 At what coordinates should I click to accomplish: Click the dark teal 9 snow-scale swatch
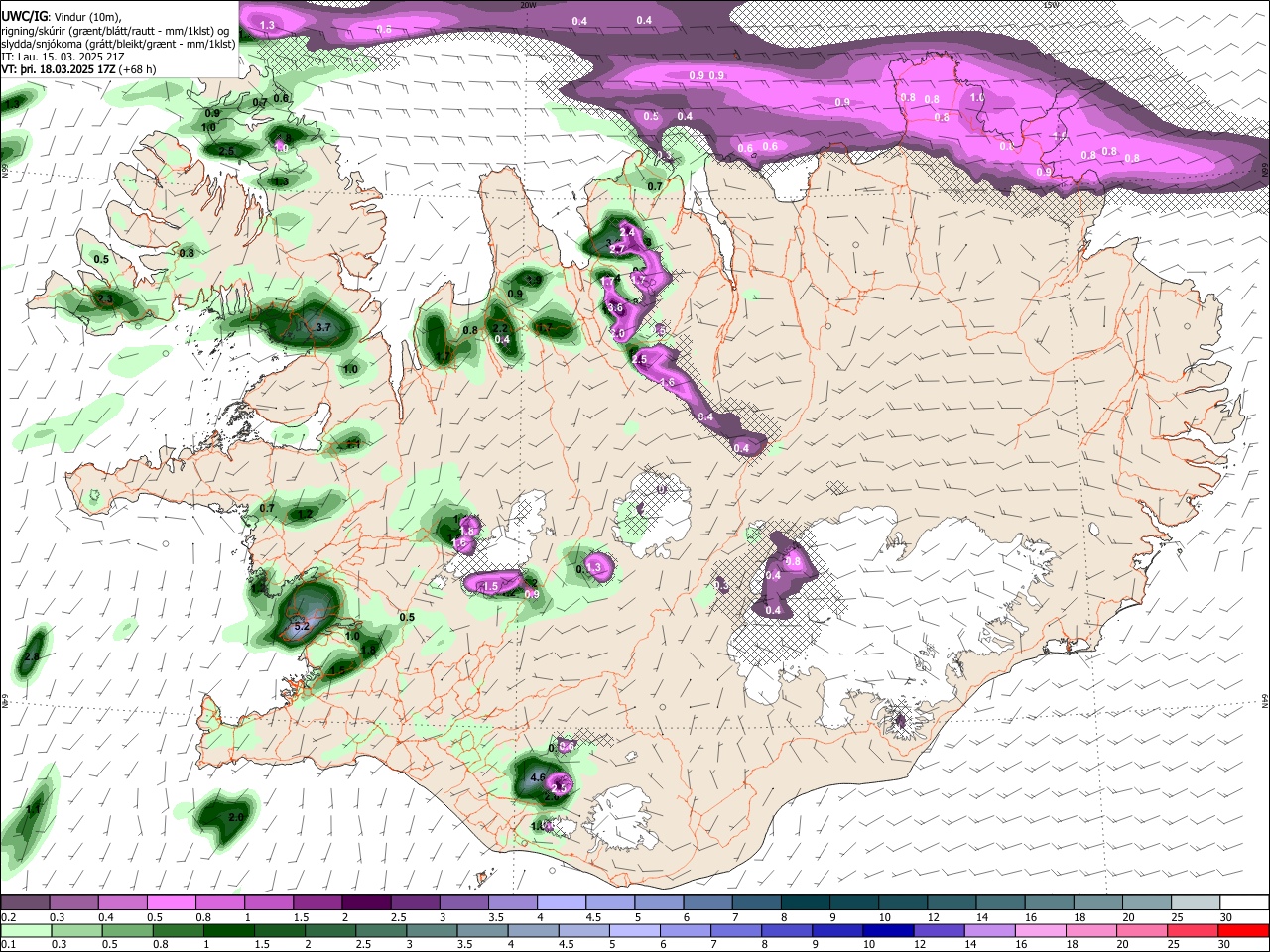click(x=852, y=902)
